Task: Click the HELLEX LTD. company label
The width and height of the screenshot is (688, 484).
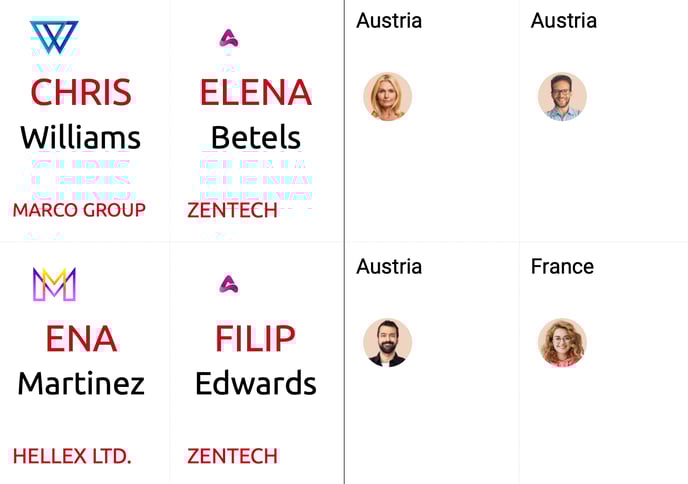Action: pyautogui.click(x=72, y=456)
